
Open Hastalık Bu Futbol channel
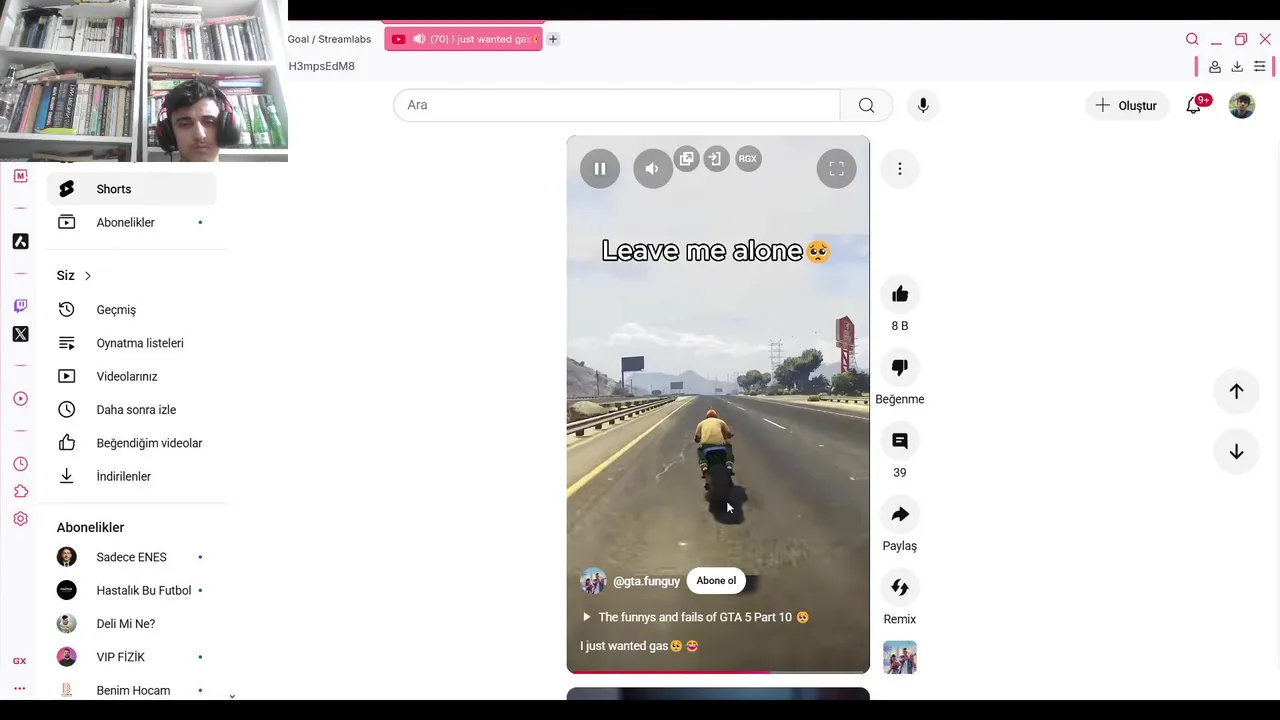click(131, 590)
